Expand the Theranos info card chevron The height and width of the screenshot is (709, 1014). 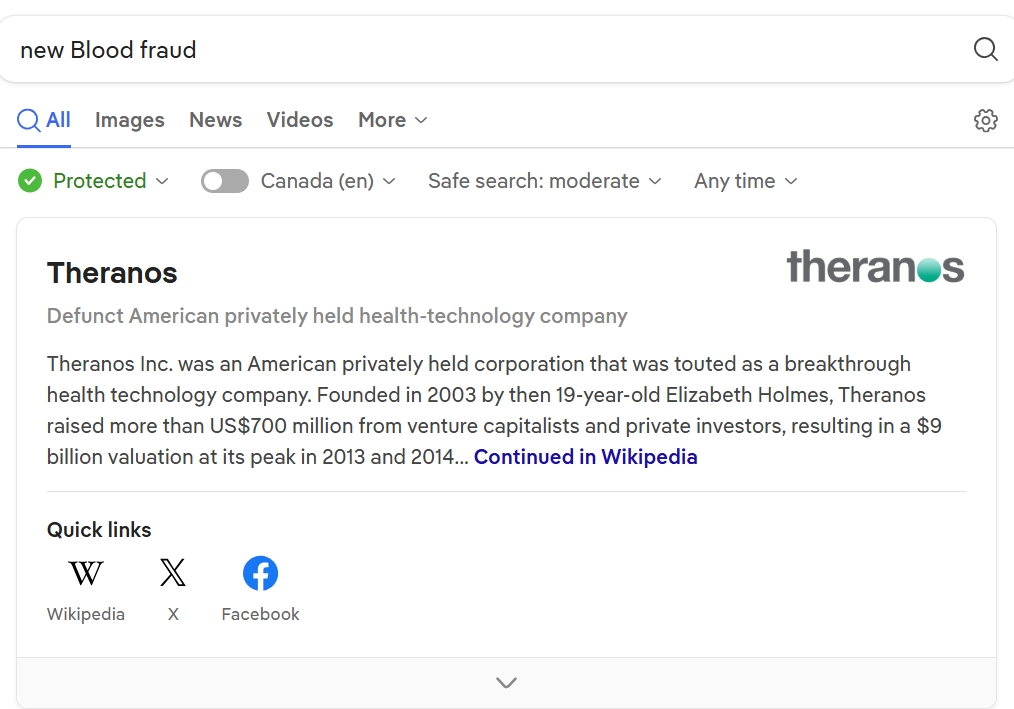point(506,683)
